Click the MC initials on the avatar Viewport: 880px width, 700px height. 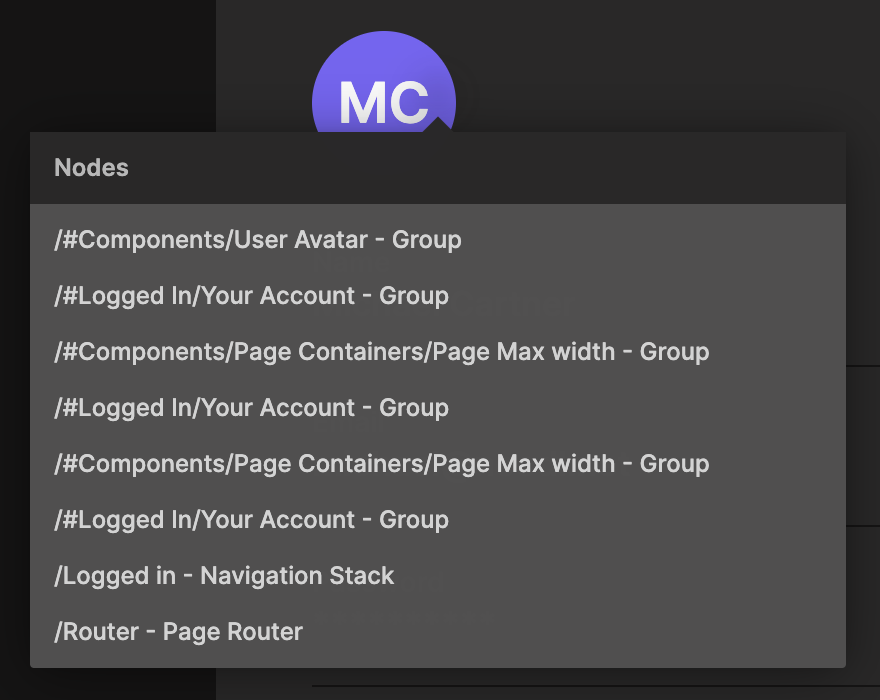click(384, 102)
